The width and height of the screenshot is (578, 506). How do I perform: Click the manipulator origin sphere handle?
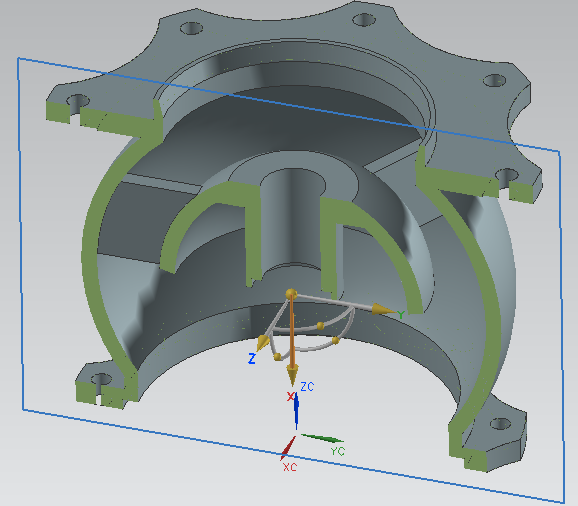pyautogui.click(x=291, y=294)
